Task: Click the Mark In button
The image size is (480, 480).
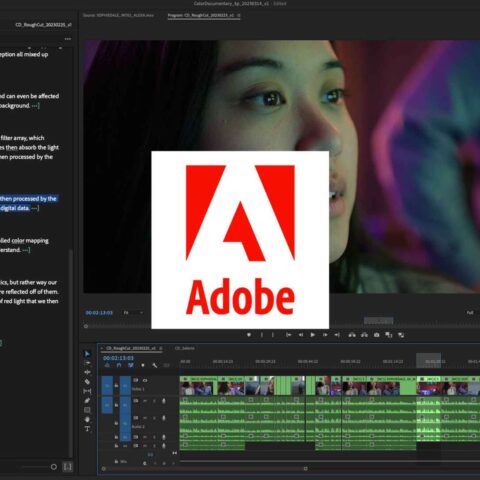Action: pos(261,335)
